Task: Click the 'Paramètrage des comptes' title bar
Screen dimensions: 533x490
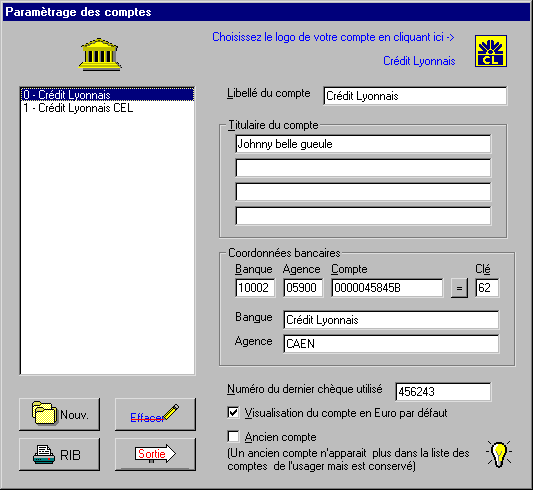Action: coord(266,12)
